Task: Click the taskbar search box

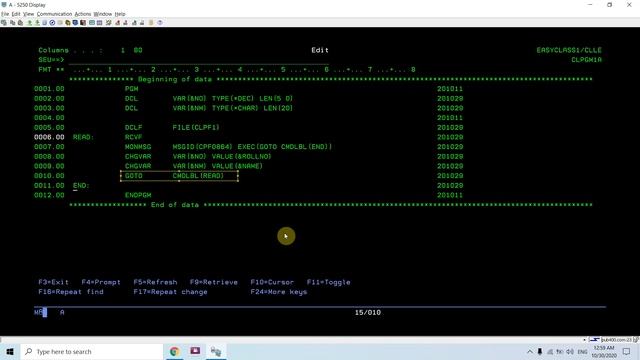Action: (x=91, y=351)
